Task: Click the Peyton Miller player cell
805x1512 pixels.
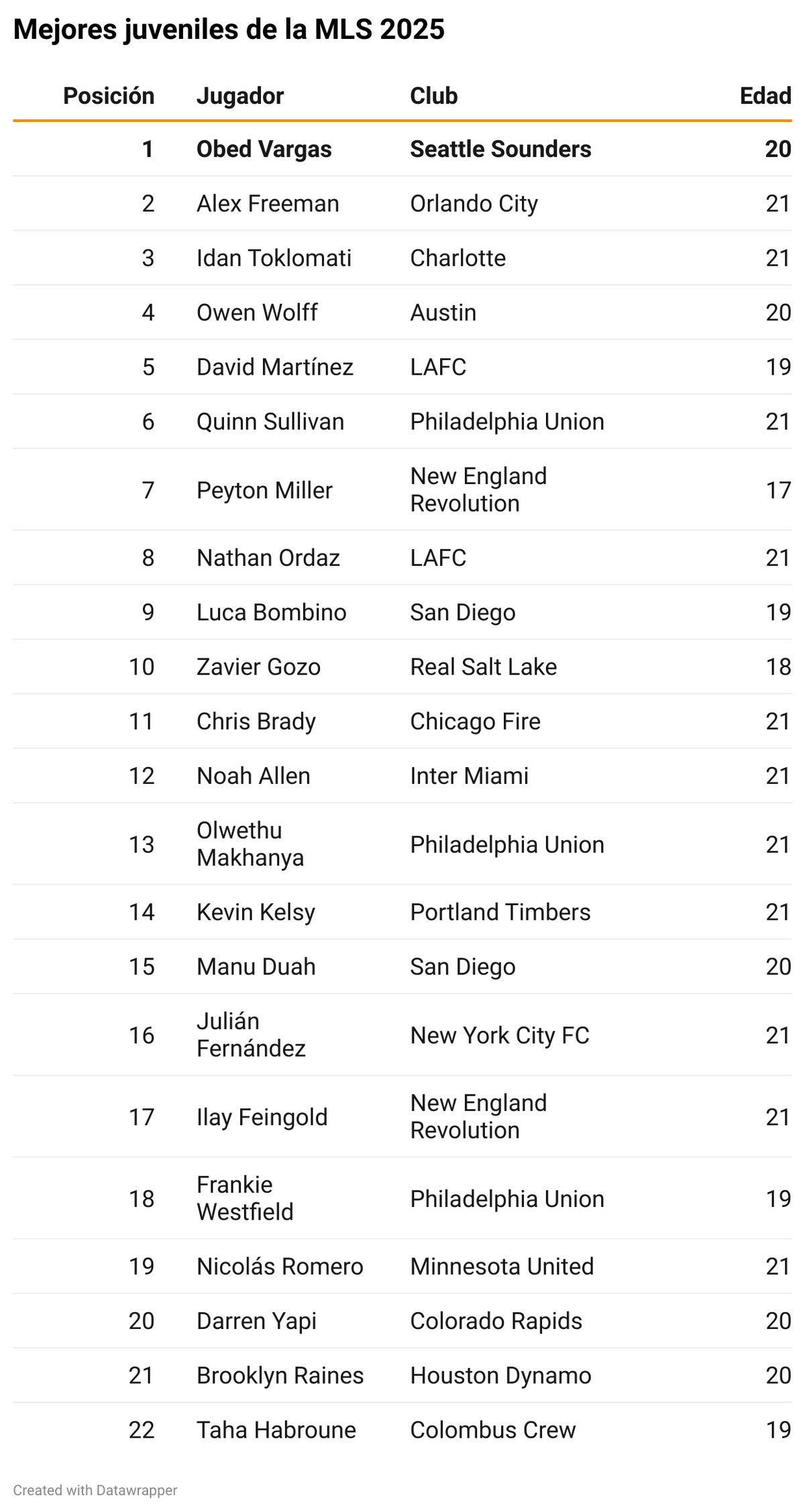Action: (264, 490)
